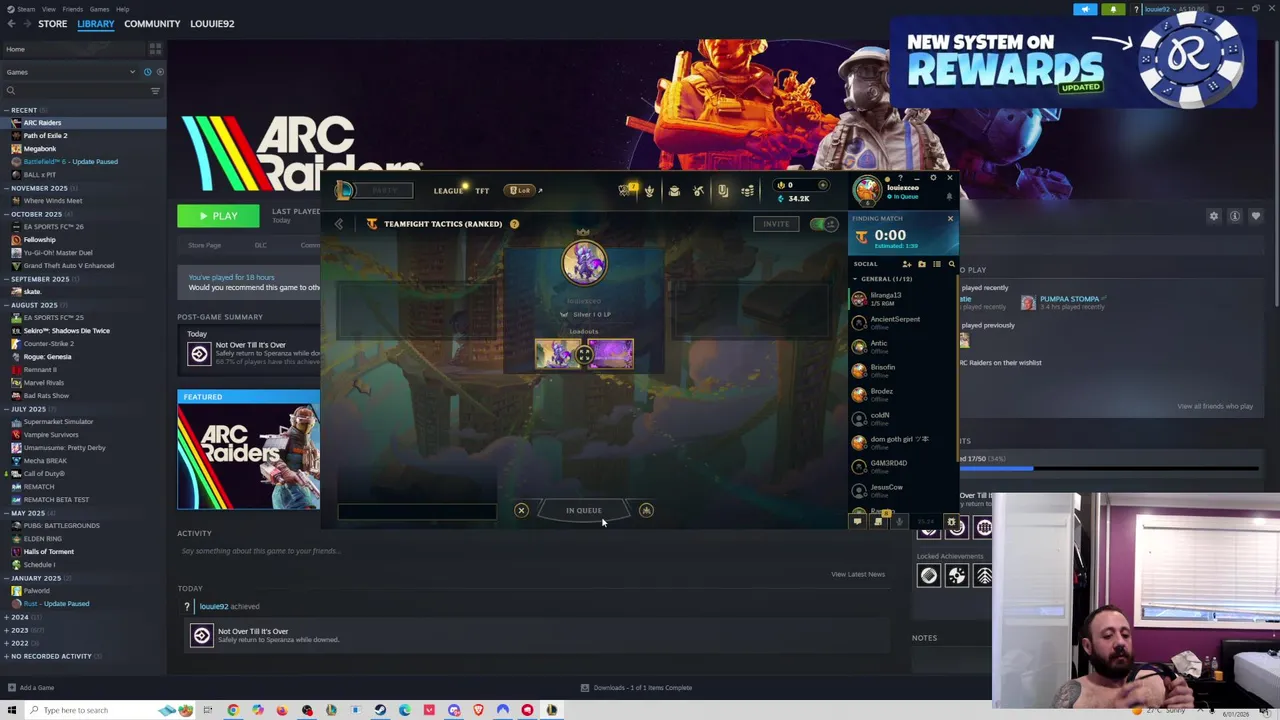Viewport: 1280px width, 720px height.
Task: Open the League client collection backpack icon
Action: pyautogui.click(x=674, y=190)
